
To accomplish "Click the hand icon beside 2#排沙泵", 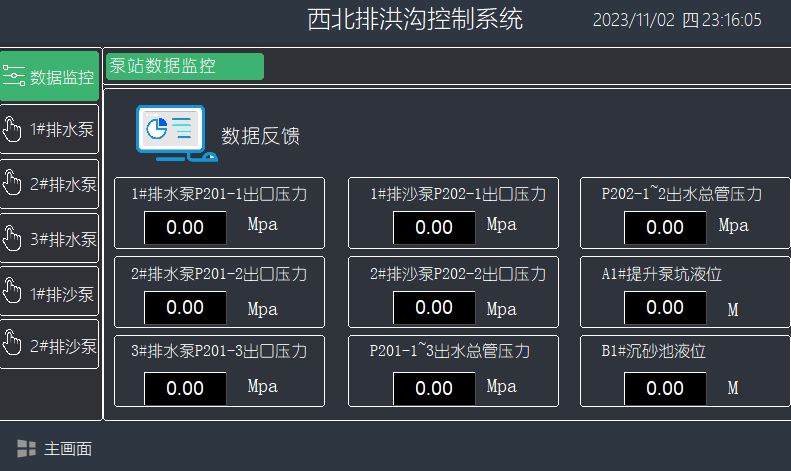I will tap(13, 345).
